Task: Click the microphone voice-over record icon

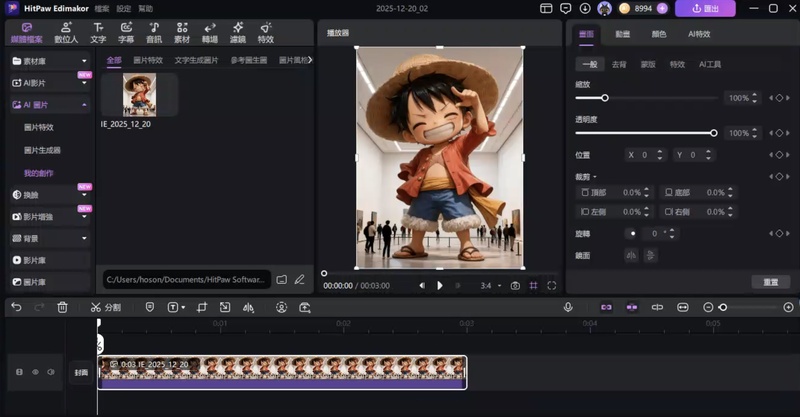Action: click(x=568, y=307)
